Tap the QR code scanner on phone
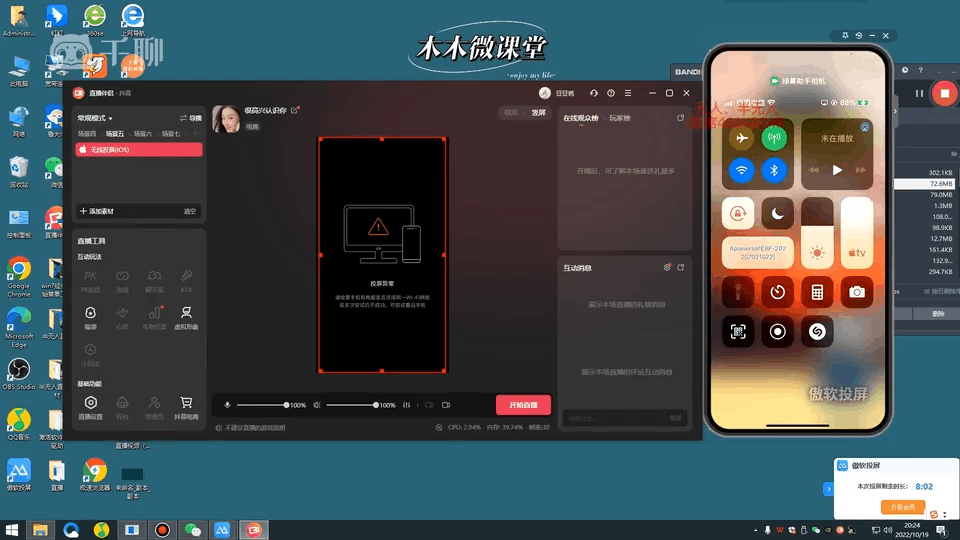960x540 pixels. [738, 332]
